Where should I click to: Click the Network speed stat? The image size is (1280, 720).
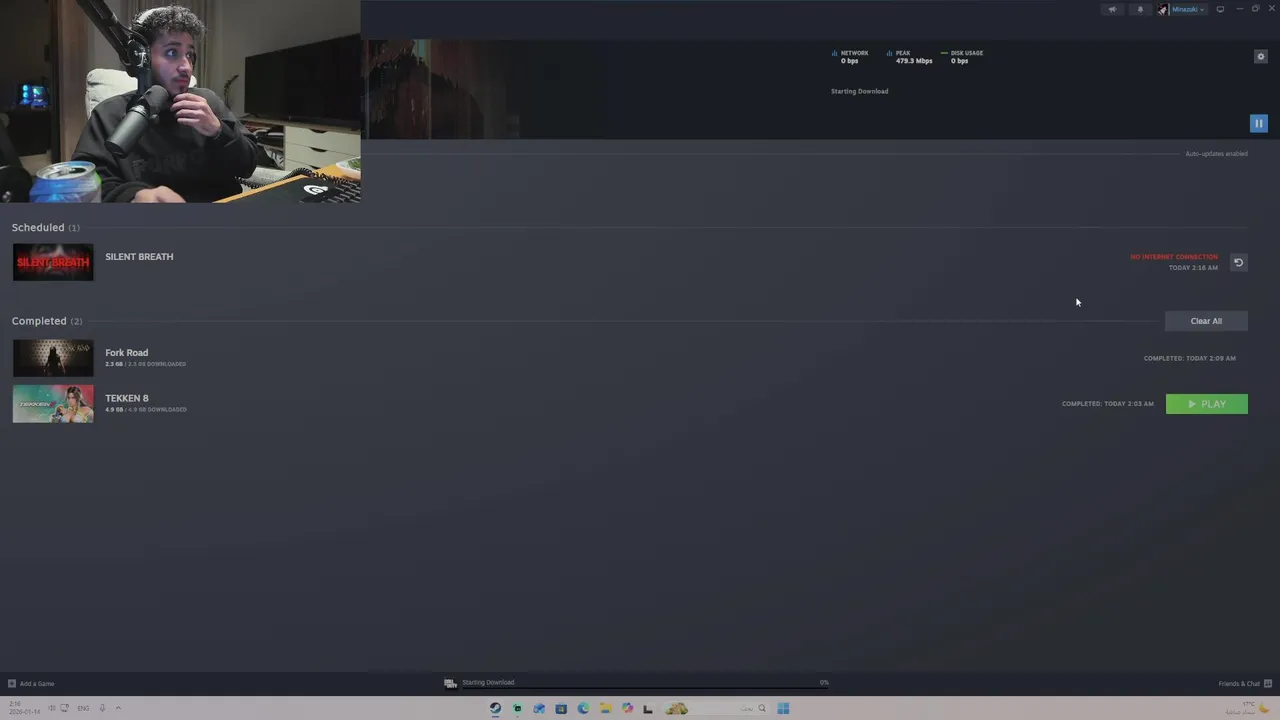click(850, 57)
